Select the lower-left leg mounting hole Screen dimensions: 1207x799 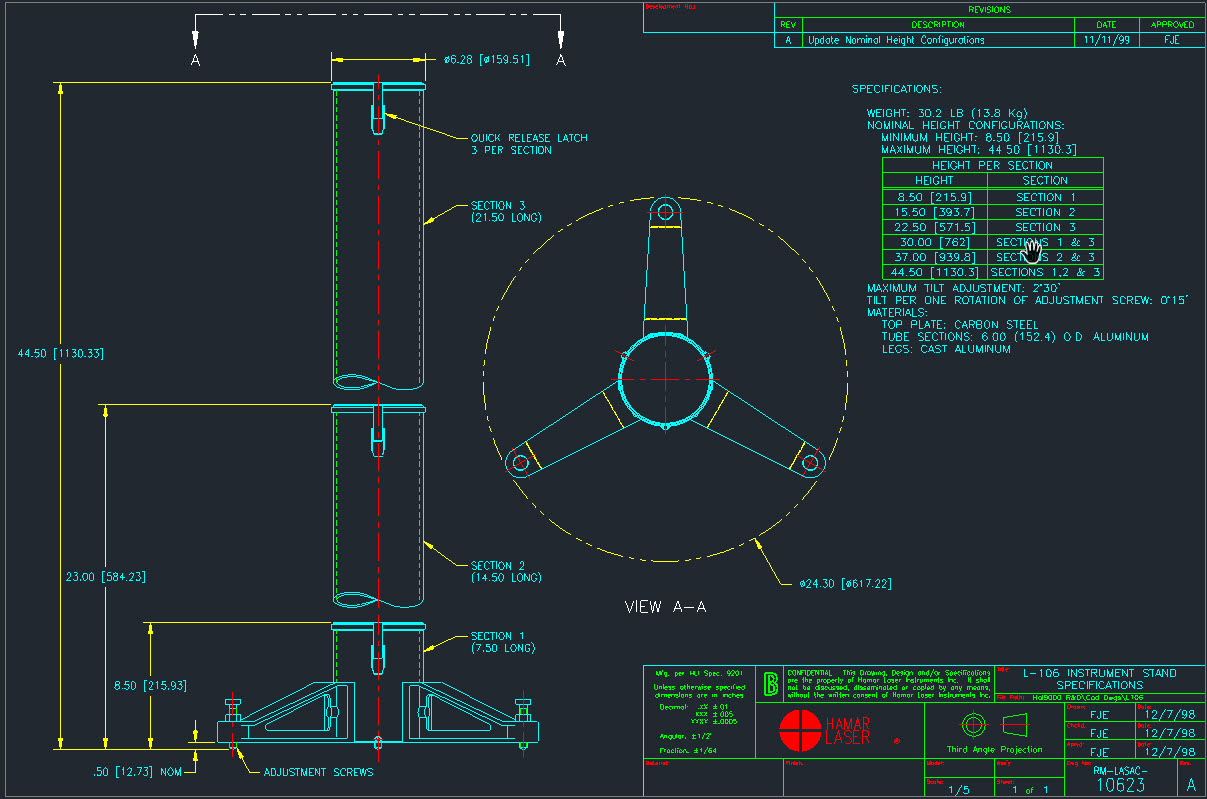519,463
